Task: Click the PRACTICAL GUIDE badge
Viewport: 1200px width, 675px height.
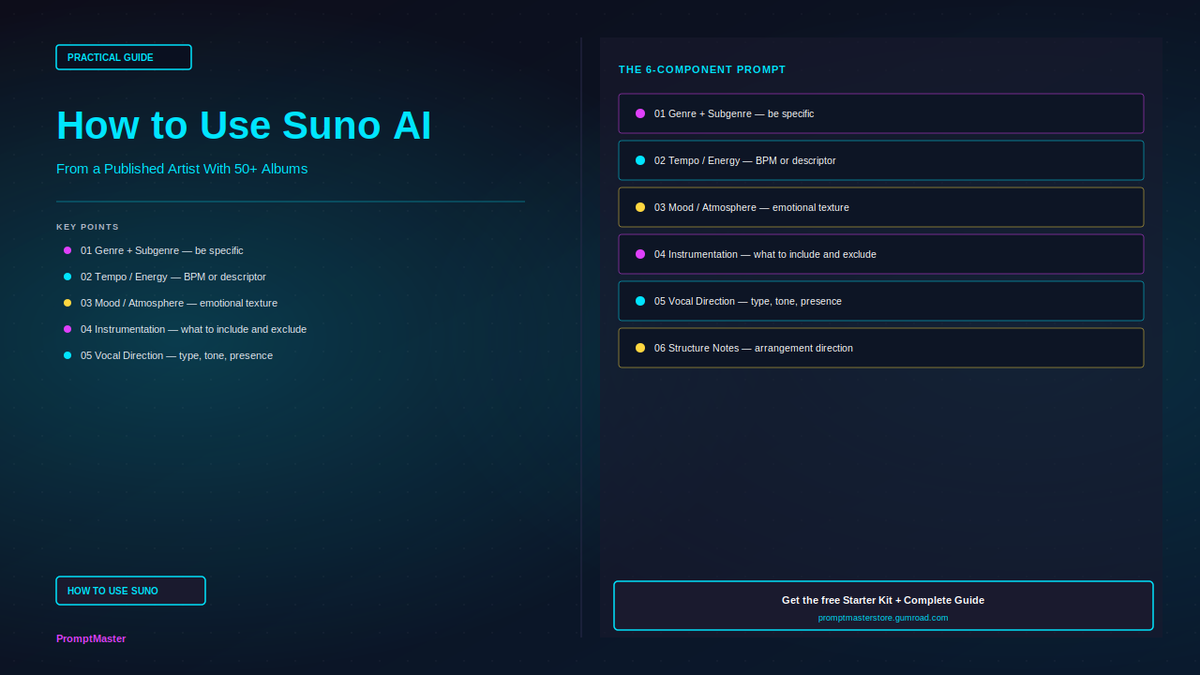Action: [124, 57]
